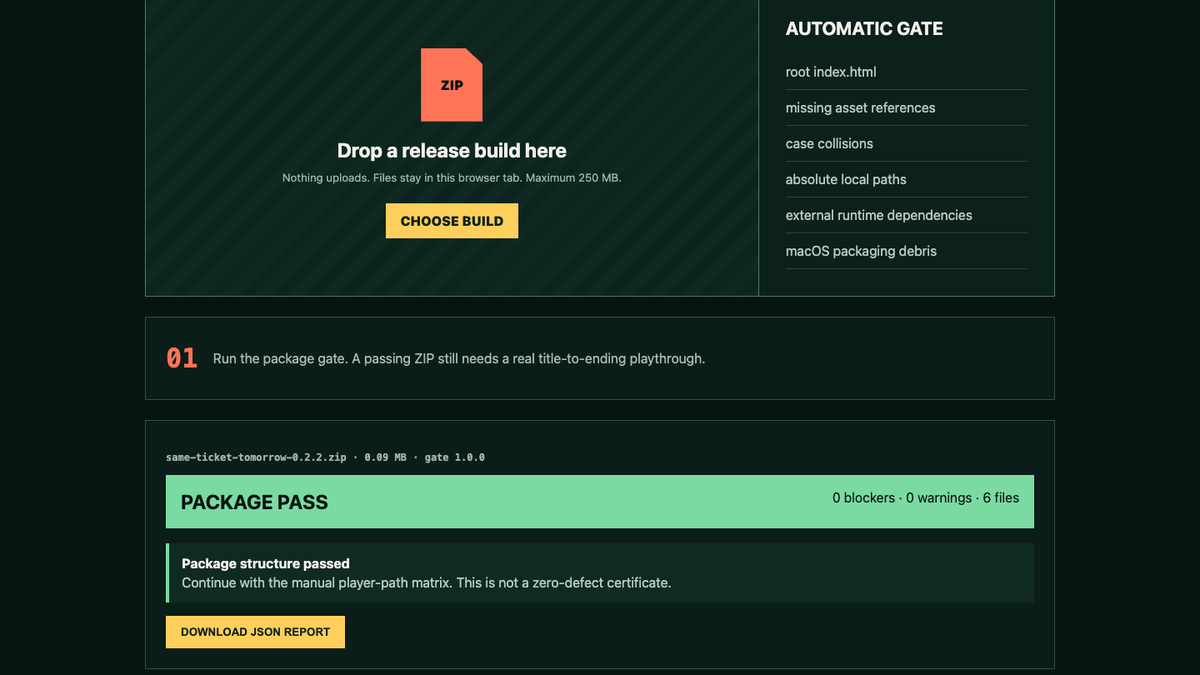Click the 'Drop a release build here' heading
The image size is (1200, 675).
tap(452, 151)
